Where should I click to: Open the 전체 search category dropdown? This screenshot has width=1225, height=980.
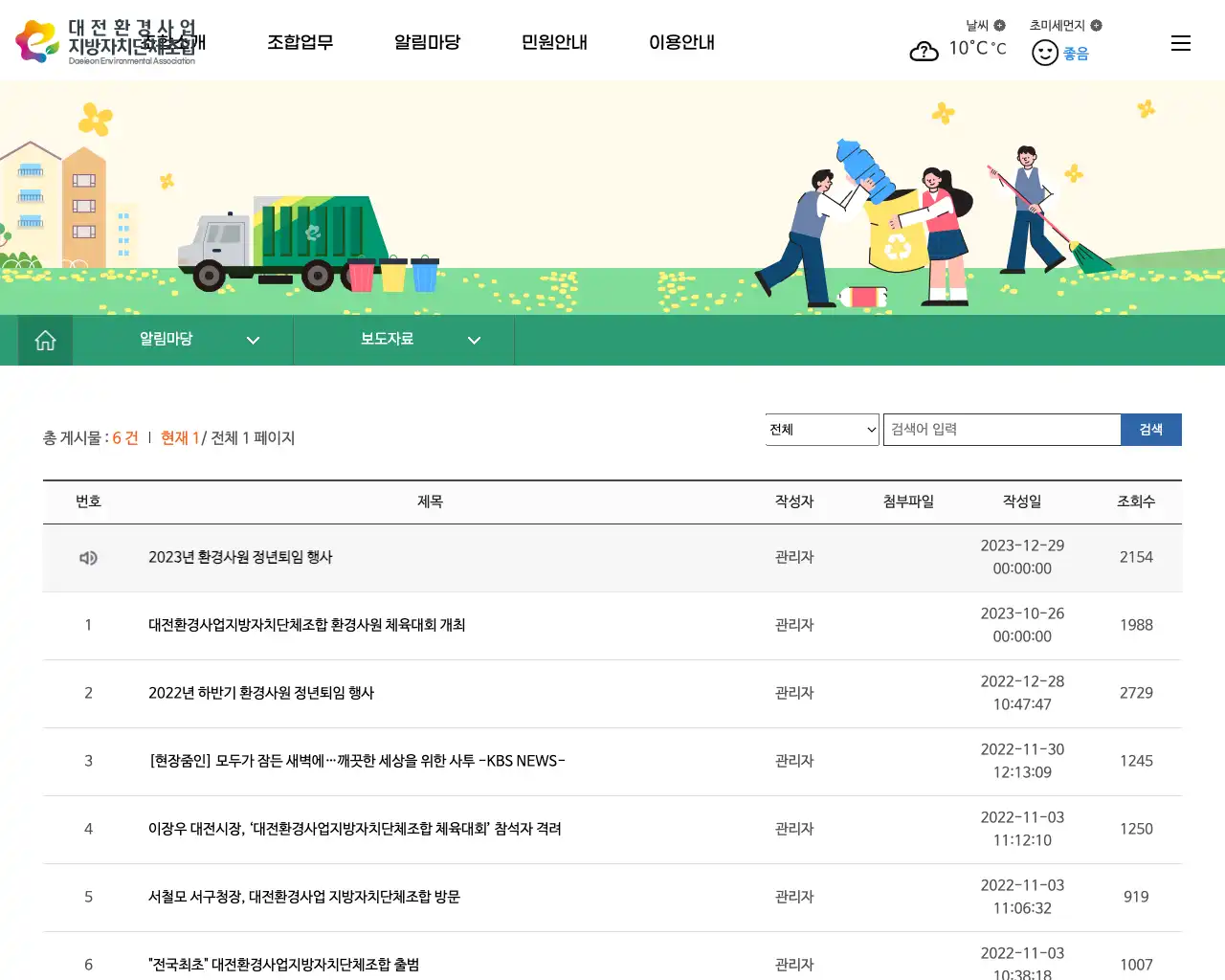pyautogui.click(x=821, y=429)
